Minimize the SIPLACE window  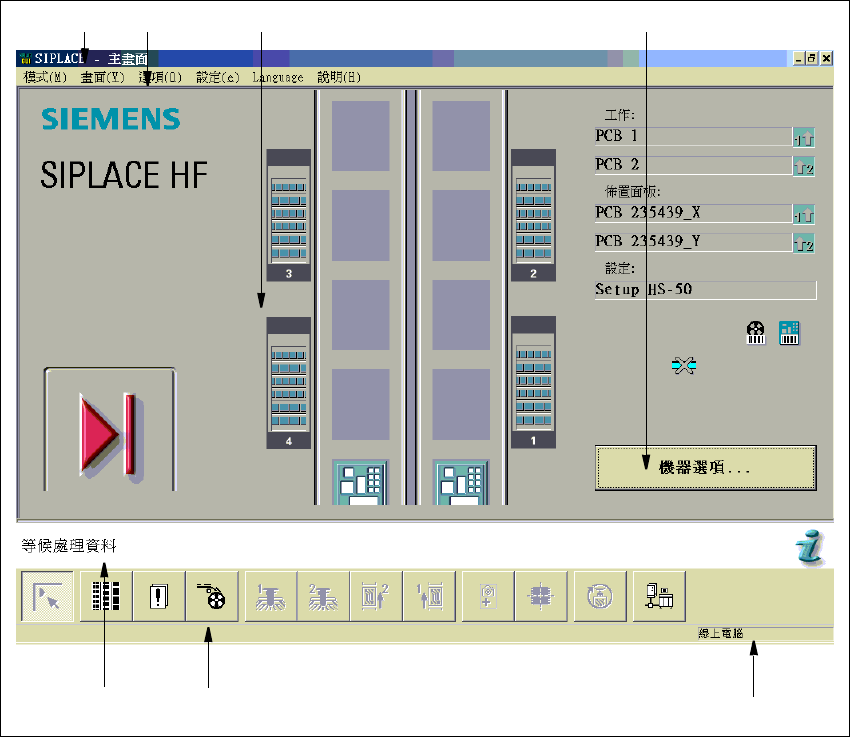tap(799, 59)
